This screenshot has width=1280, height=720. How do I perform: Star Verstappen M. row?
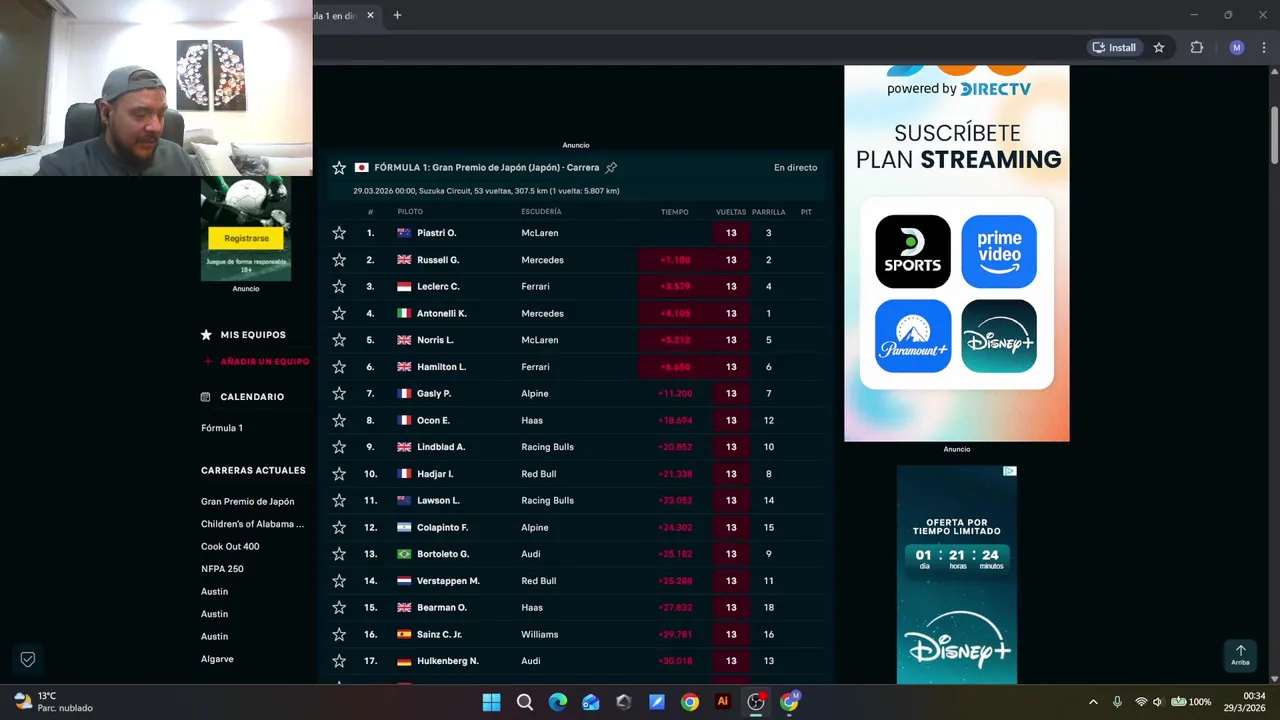(x=339, y=581)
